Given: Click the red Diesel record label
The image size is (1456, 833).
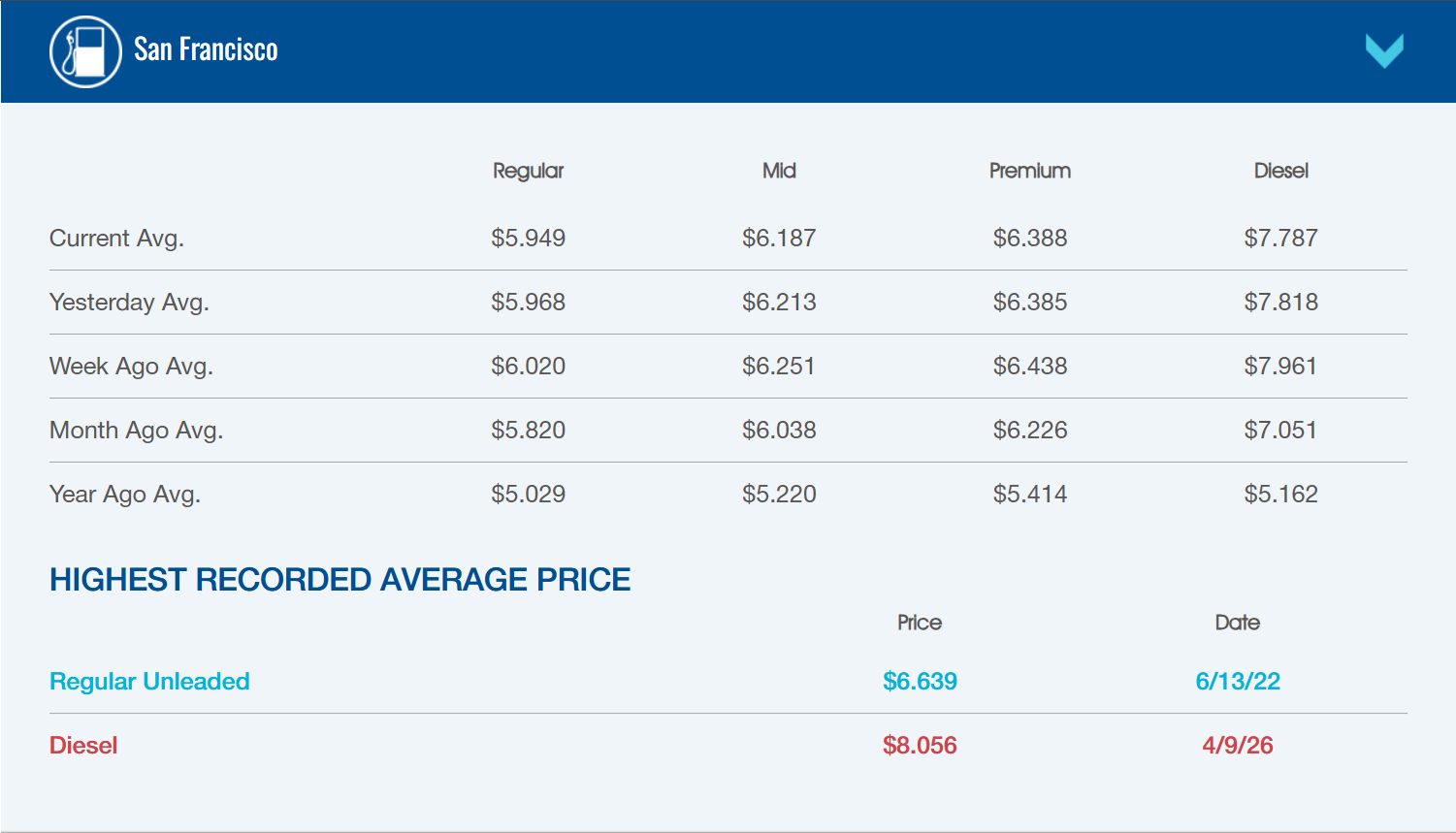Looking at the screenshot, I should coord(83,746).
